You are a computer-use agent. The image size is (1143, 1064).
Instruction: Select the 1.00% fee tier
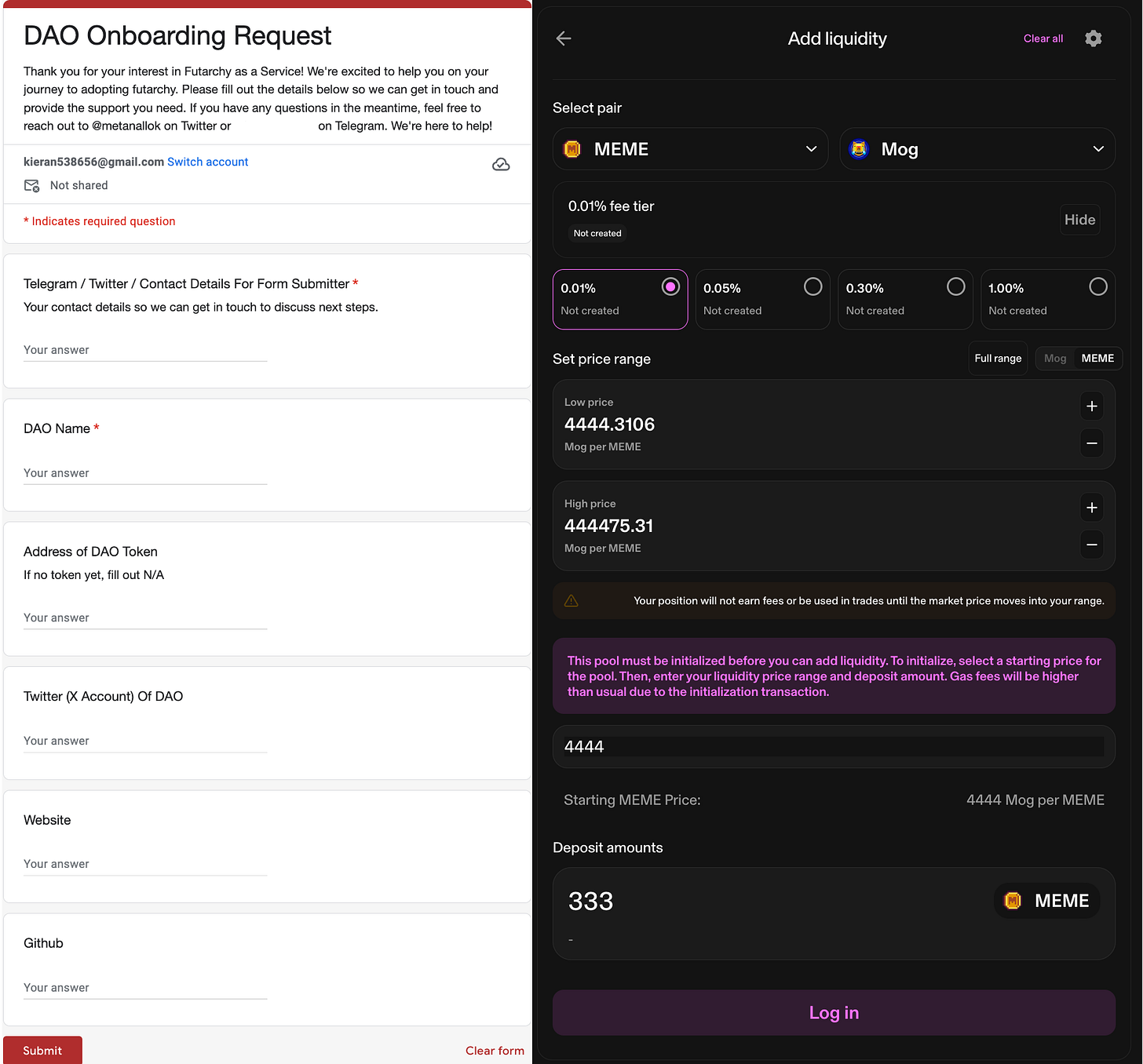click(x=1048, y=299)
